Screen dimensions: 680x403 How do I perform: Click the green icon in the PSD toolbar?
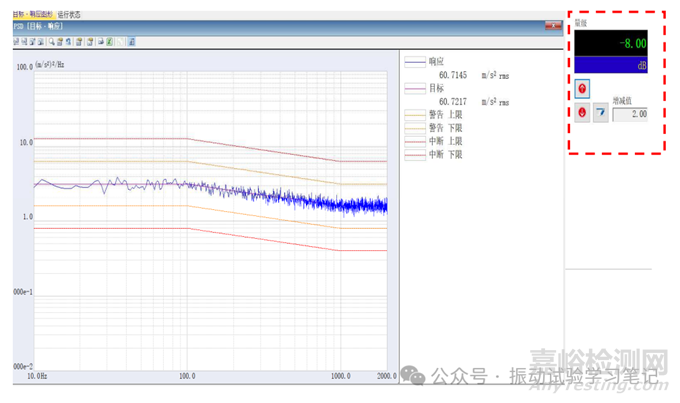[109, 42]
